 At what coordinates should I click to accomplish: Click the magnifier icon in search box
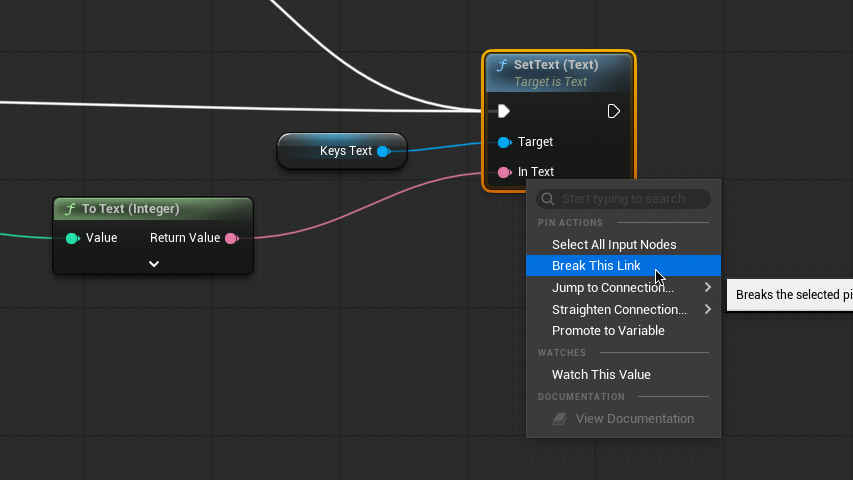tap(547, 199)
